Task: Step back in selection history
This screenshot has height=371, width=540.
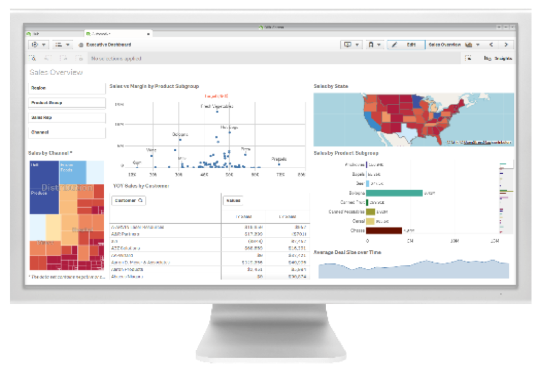Action: tap(48, 59)
